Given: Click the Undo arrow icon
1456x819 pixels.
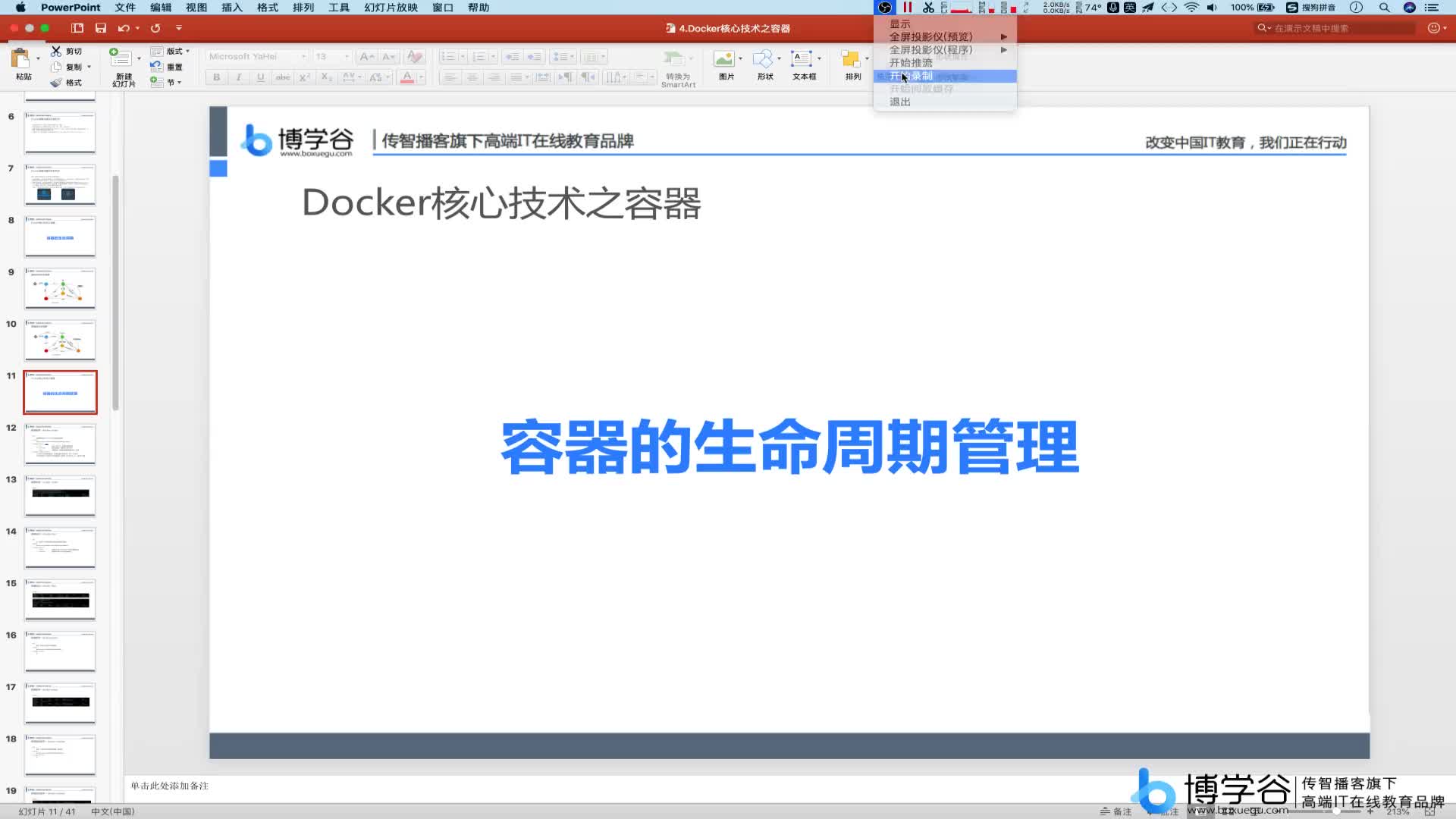Looking at the screenshot, I should tap(124, 28).
